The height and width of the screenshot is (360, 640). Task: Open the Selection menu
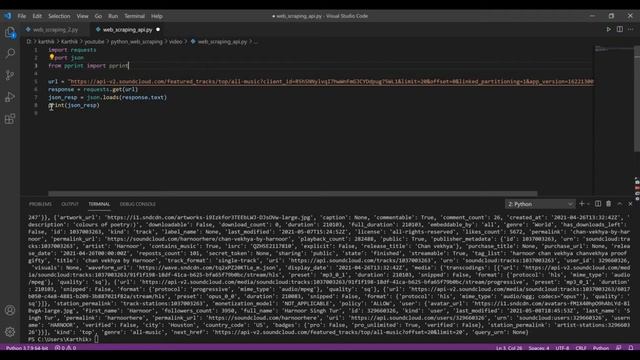(x=59, y=16)
